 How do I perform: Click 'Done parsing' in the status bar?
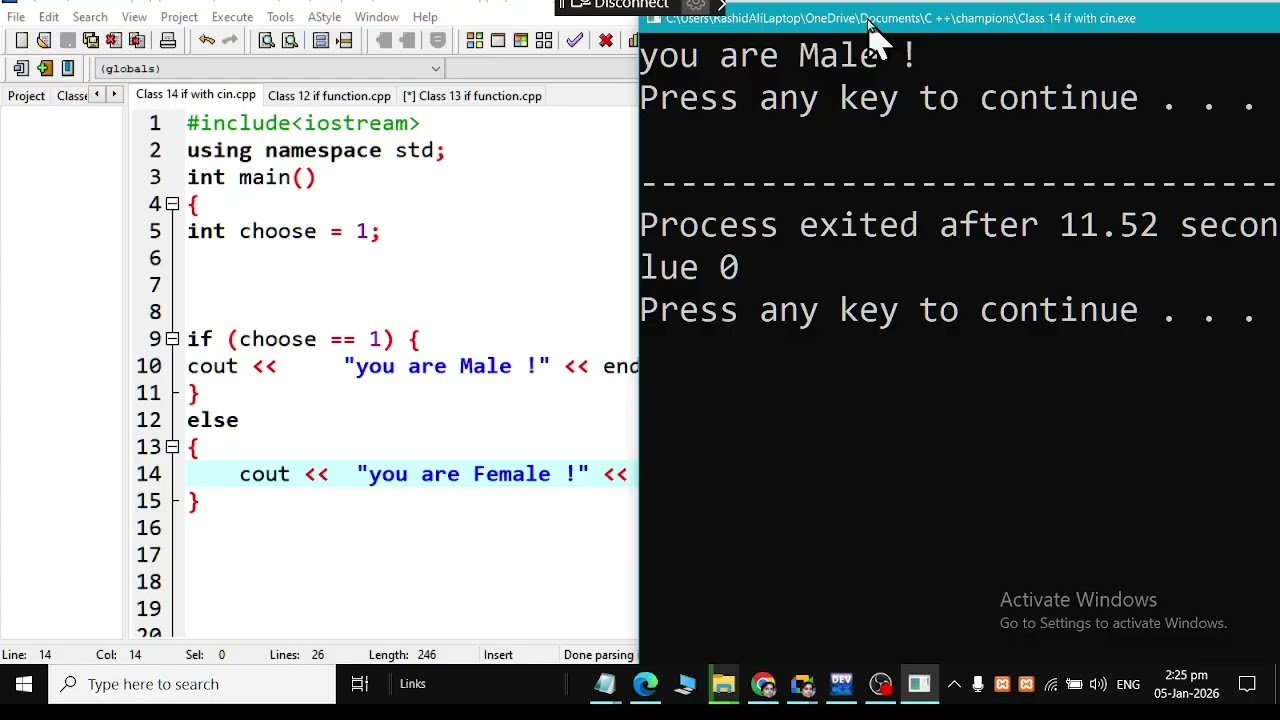point(598,655)
